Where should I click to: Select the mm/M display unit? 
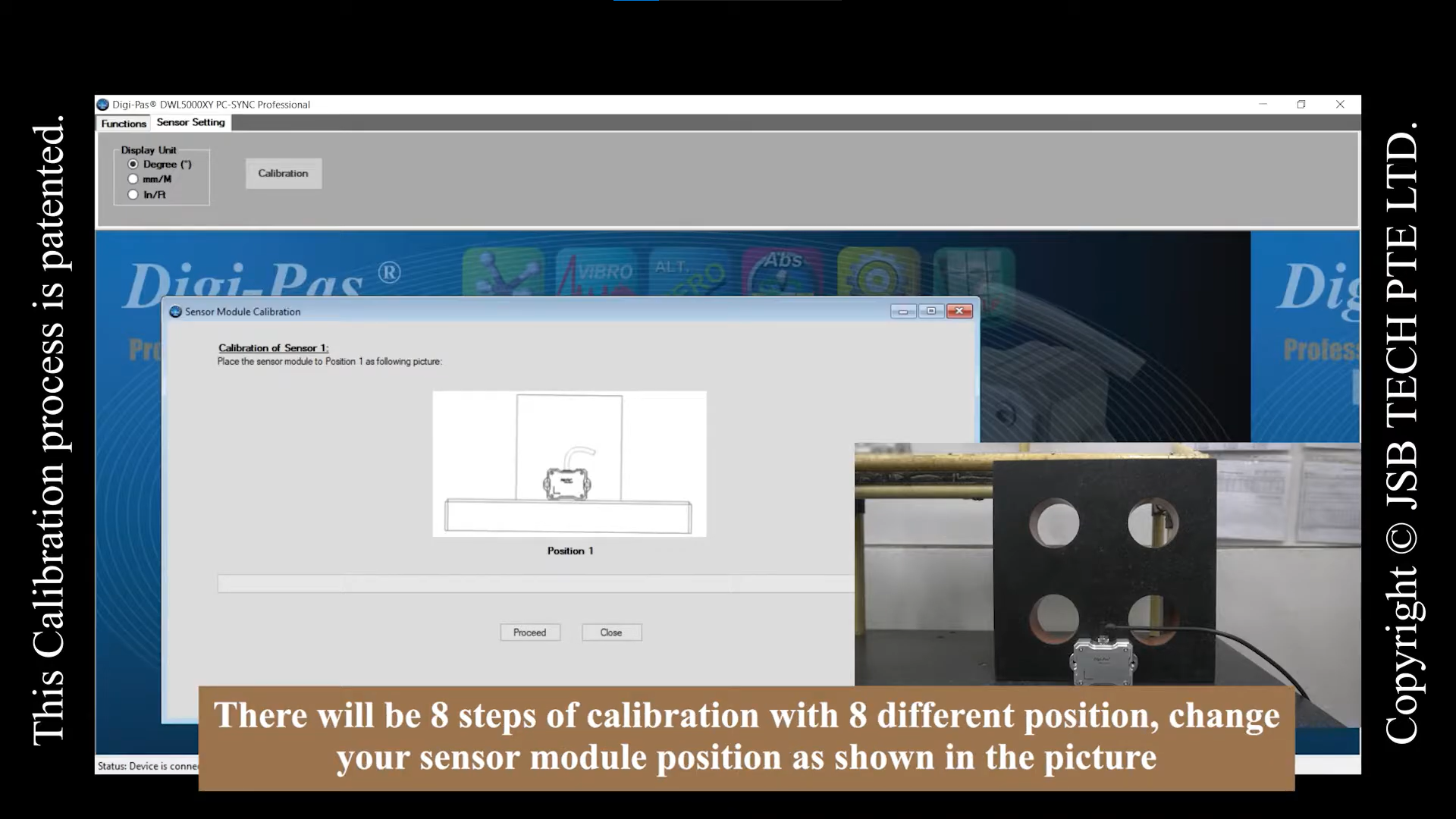(133, 180)
